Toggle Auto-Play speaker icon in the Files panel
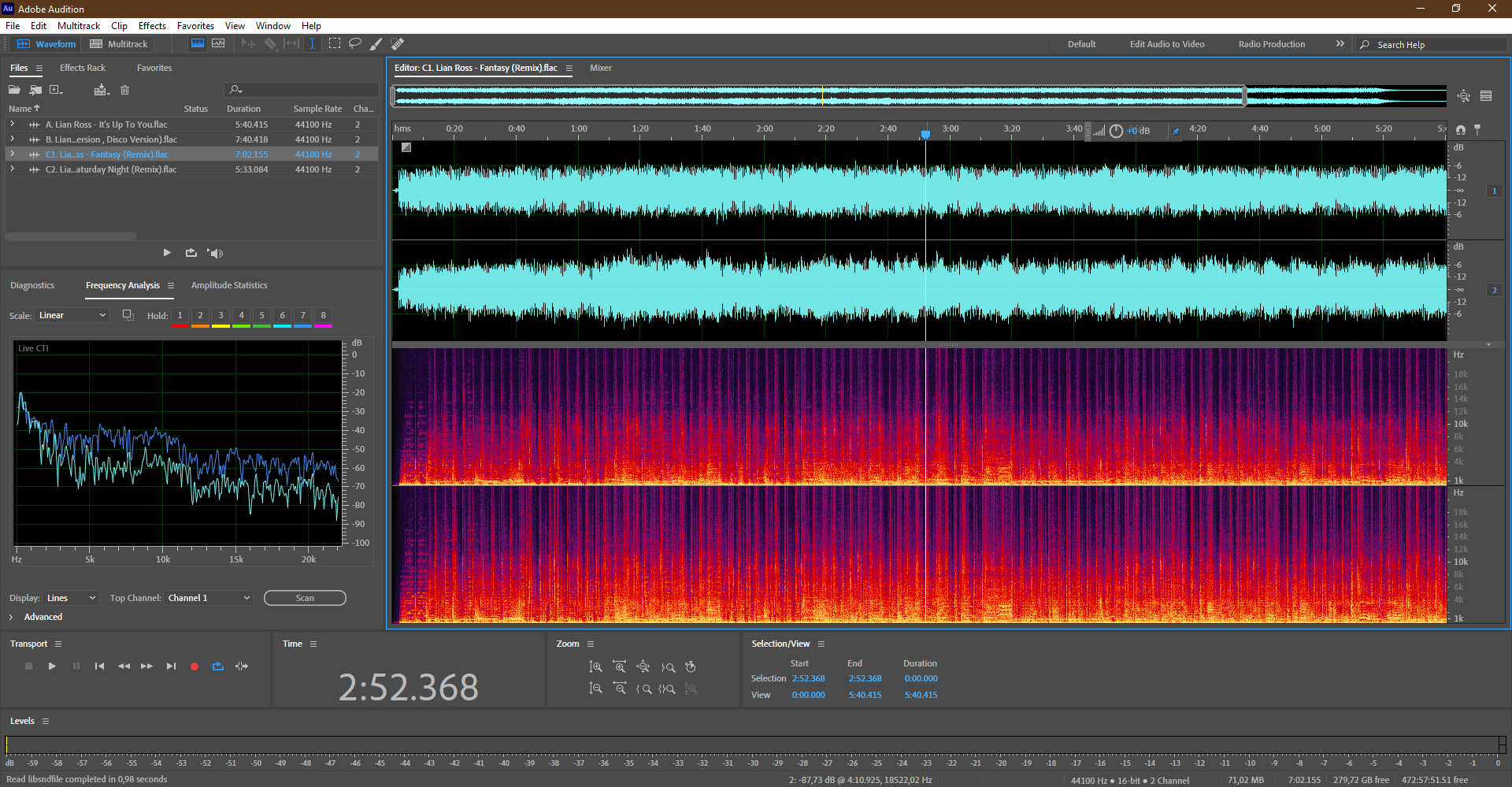 coord(215,253)
